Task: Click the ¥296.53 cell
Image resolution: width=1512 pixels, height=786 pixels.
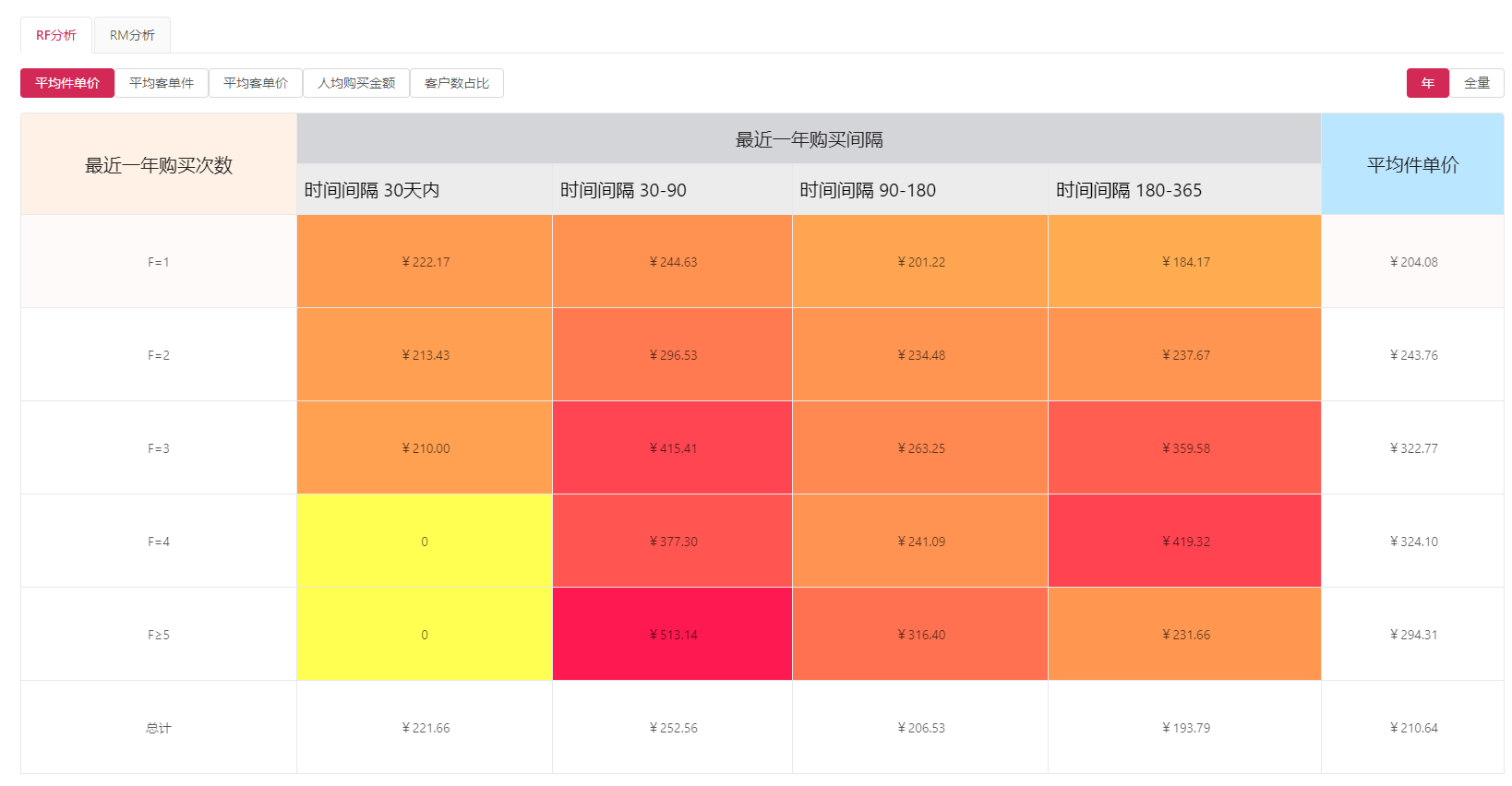Action: click(x=672, y=355)
